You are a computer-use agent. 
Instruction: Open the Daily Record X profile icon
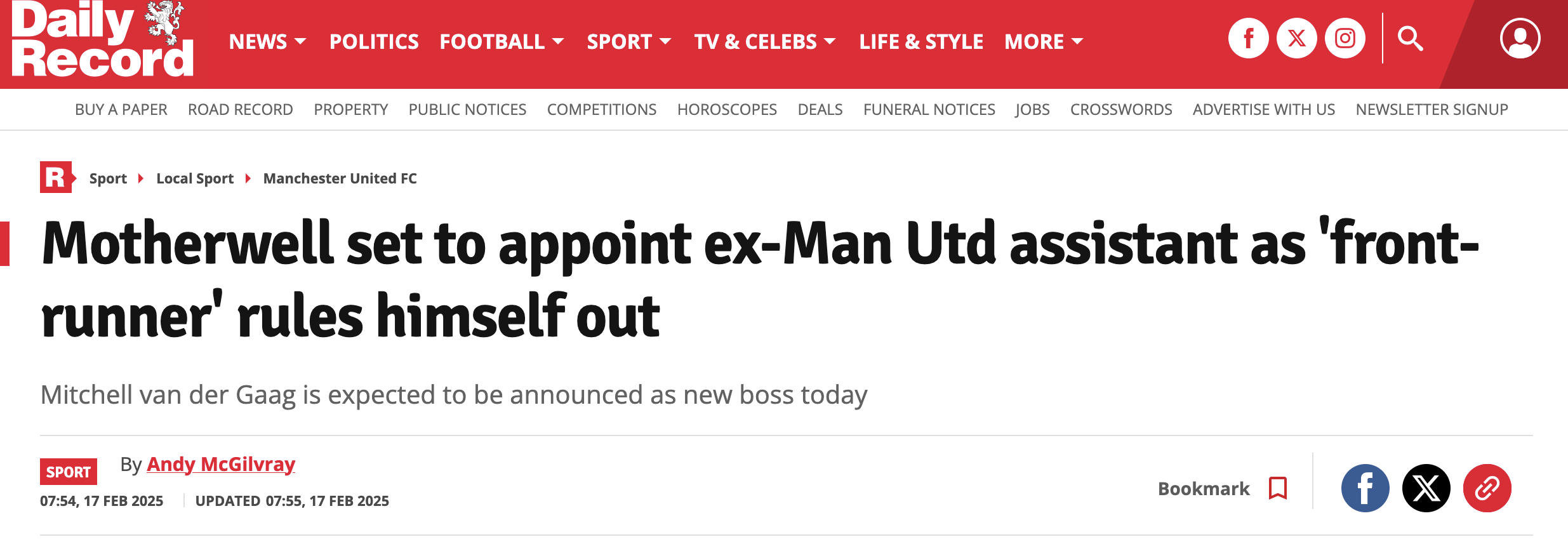click(x=1296, y=39)
